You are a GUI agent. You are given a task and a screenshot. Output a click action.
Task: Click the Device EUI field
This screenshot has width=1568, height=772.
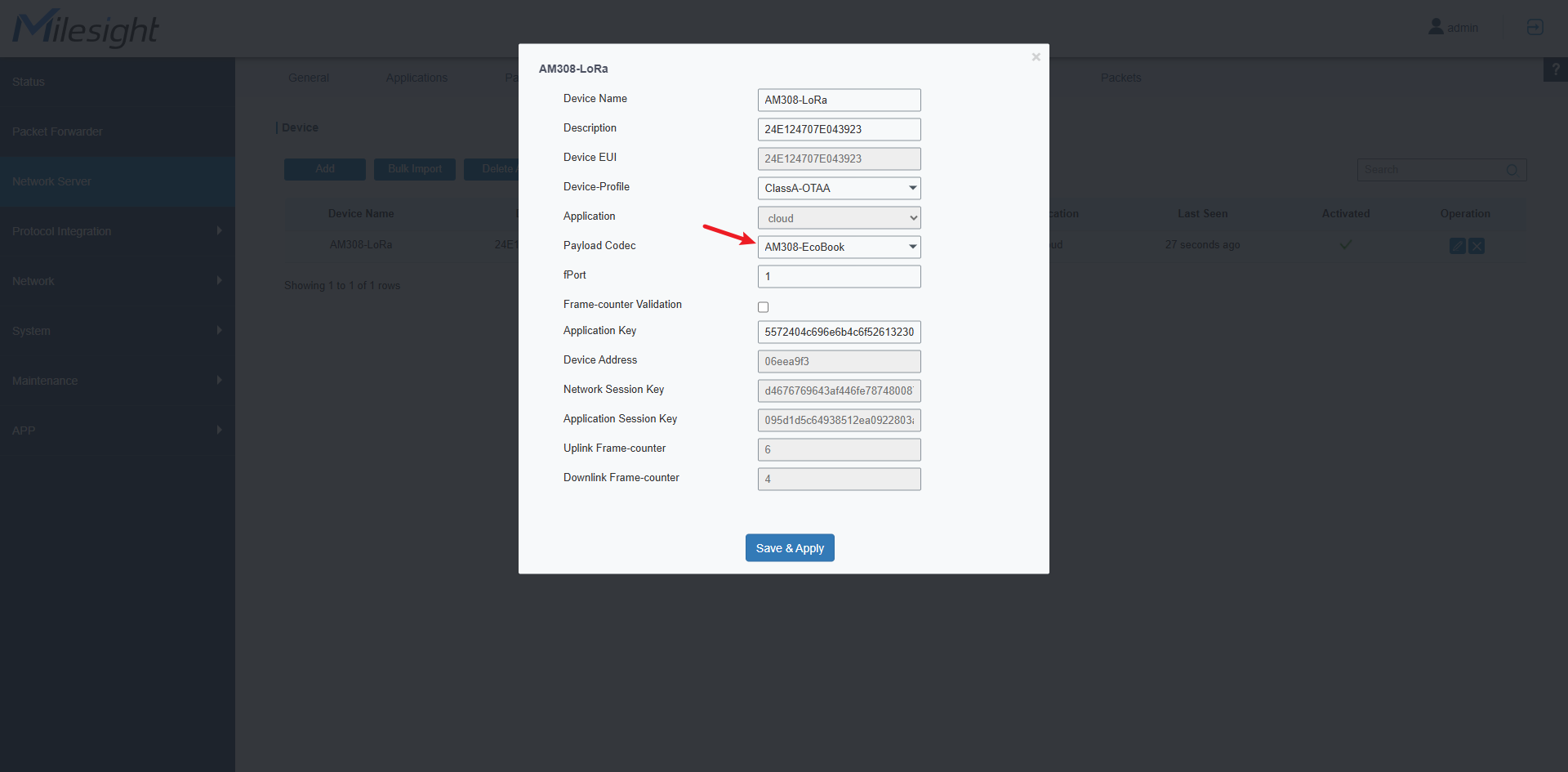839,158
